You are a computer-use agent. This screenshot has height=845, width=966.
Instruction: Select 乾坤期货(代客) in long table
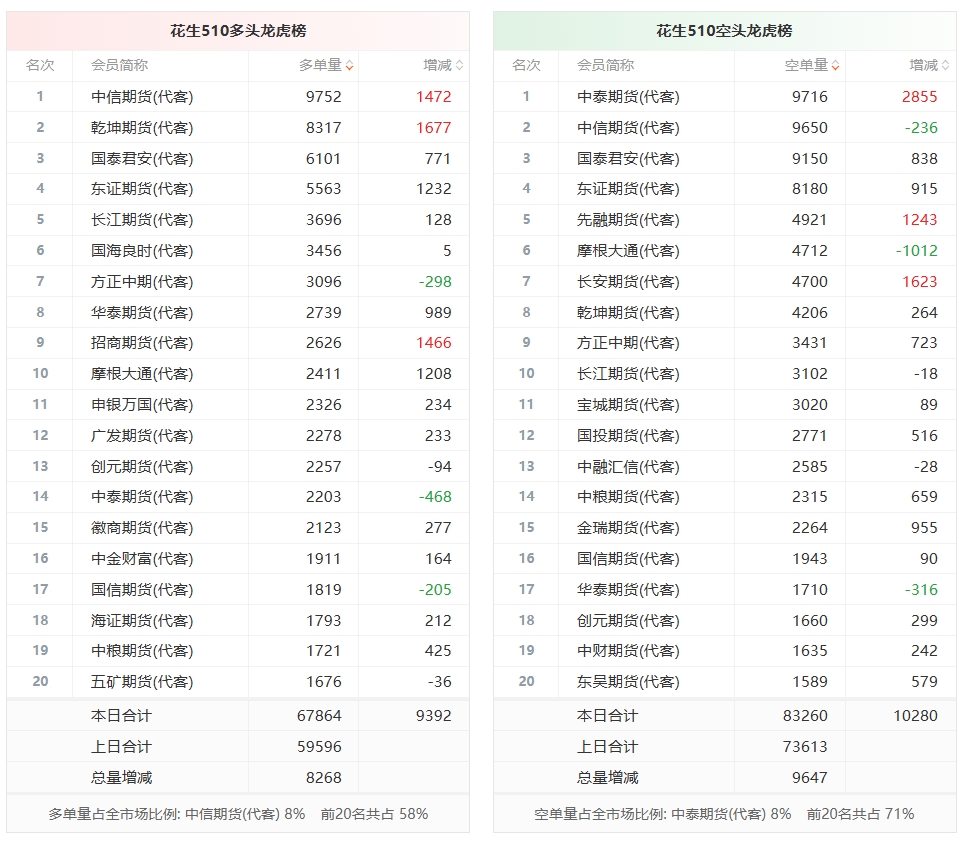click(x=142, y=127)
